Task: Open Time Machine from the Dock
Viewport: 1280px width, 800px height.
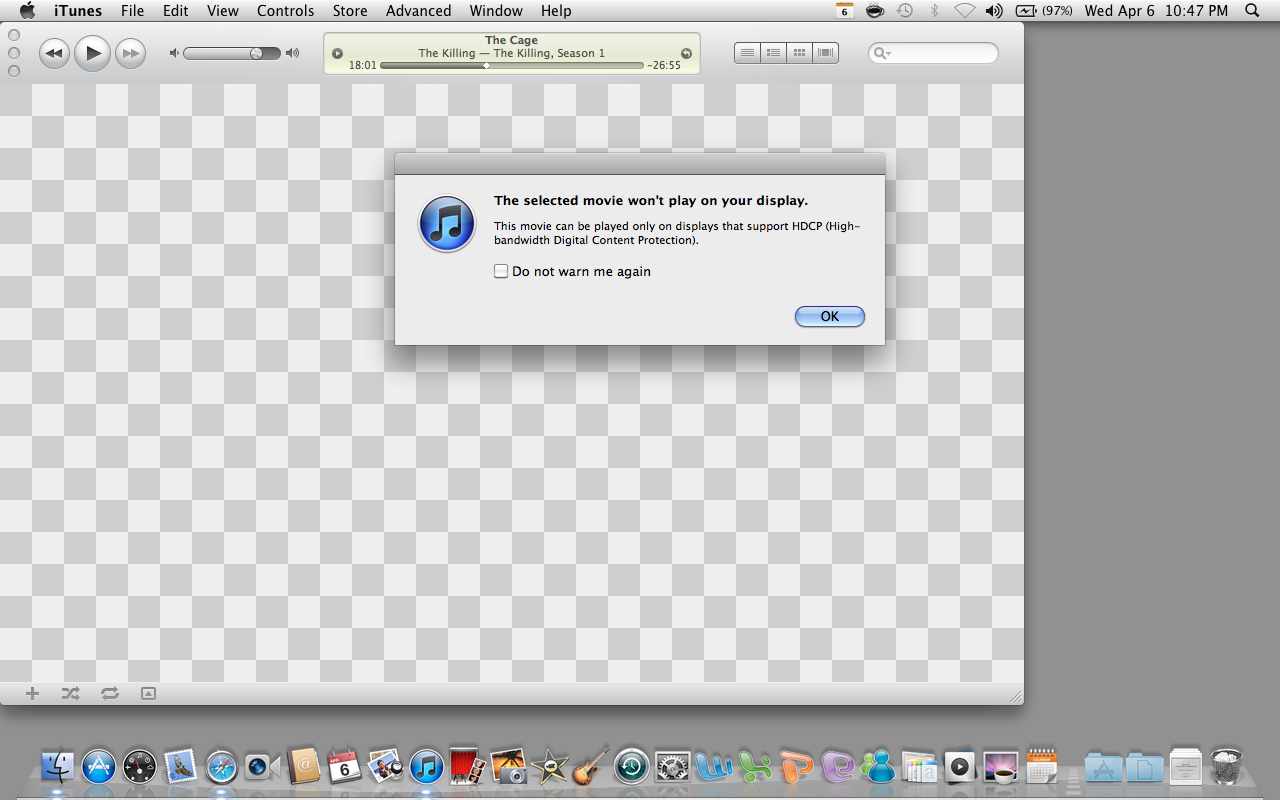Action: (632, 767)
